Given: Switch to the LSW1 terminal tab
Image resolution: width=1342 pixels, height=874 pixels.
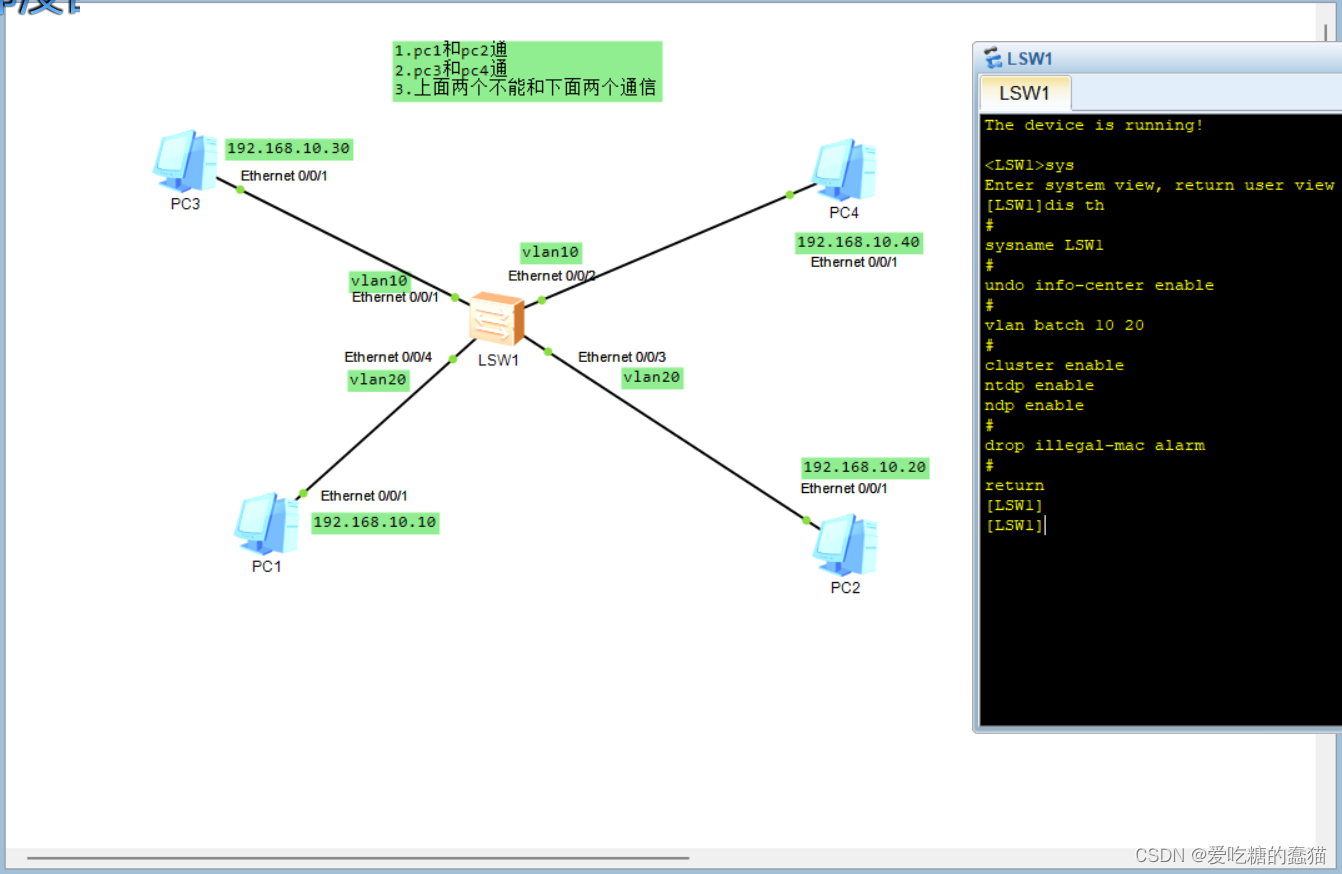Looking at the screenshot, I should 1024,92.
